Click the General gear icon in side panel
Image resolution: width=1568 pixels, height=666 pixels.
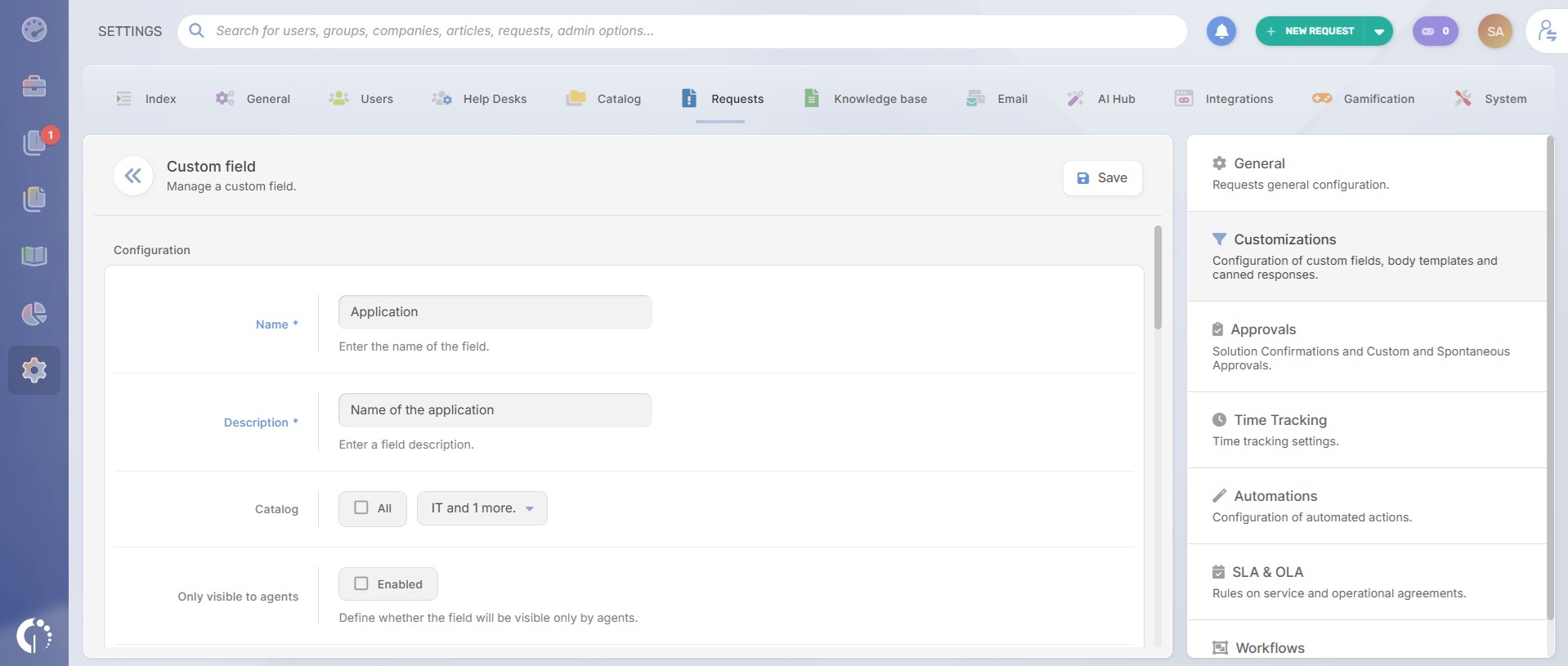coord(1219,163)
